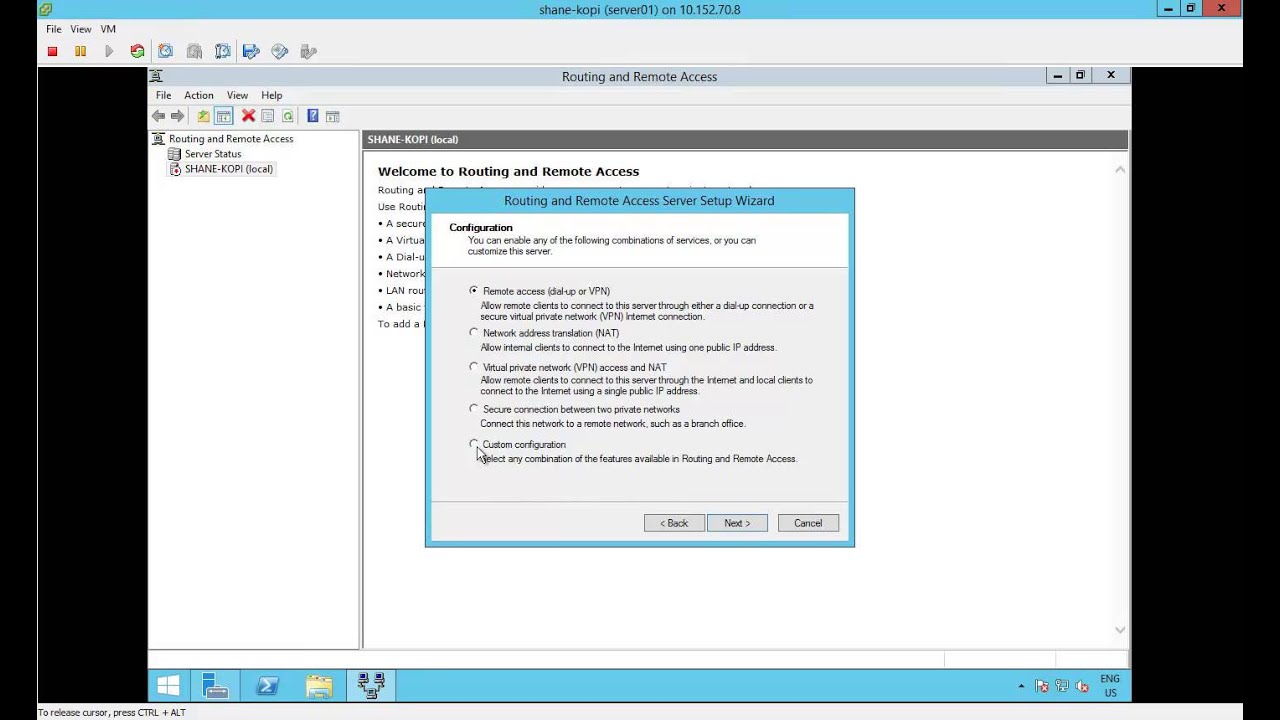This screenshot has height=720, width=1280.
Task: Show hidden tray icons arrow
Action: coord(1021,686)
